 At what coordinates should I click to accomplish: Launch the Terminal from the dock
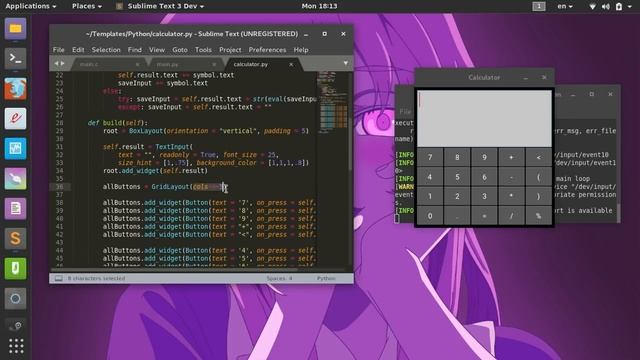(16, 58)
